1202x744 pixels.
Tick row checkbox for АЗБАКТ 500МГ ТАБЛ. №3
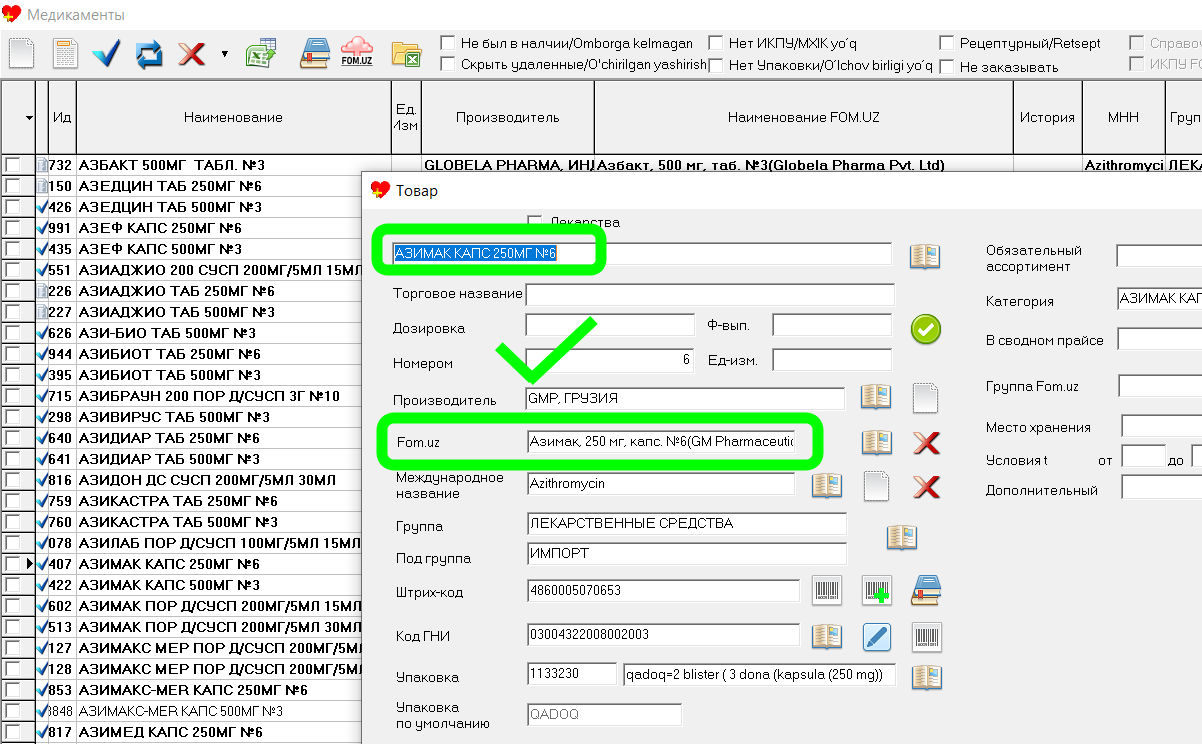[x=12, y=165]
